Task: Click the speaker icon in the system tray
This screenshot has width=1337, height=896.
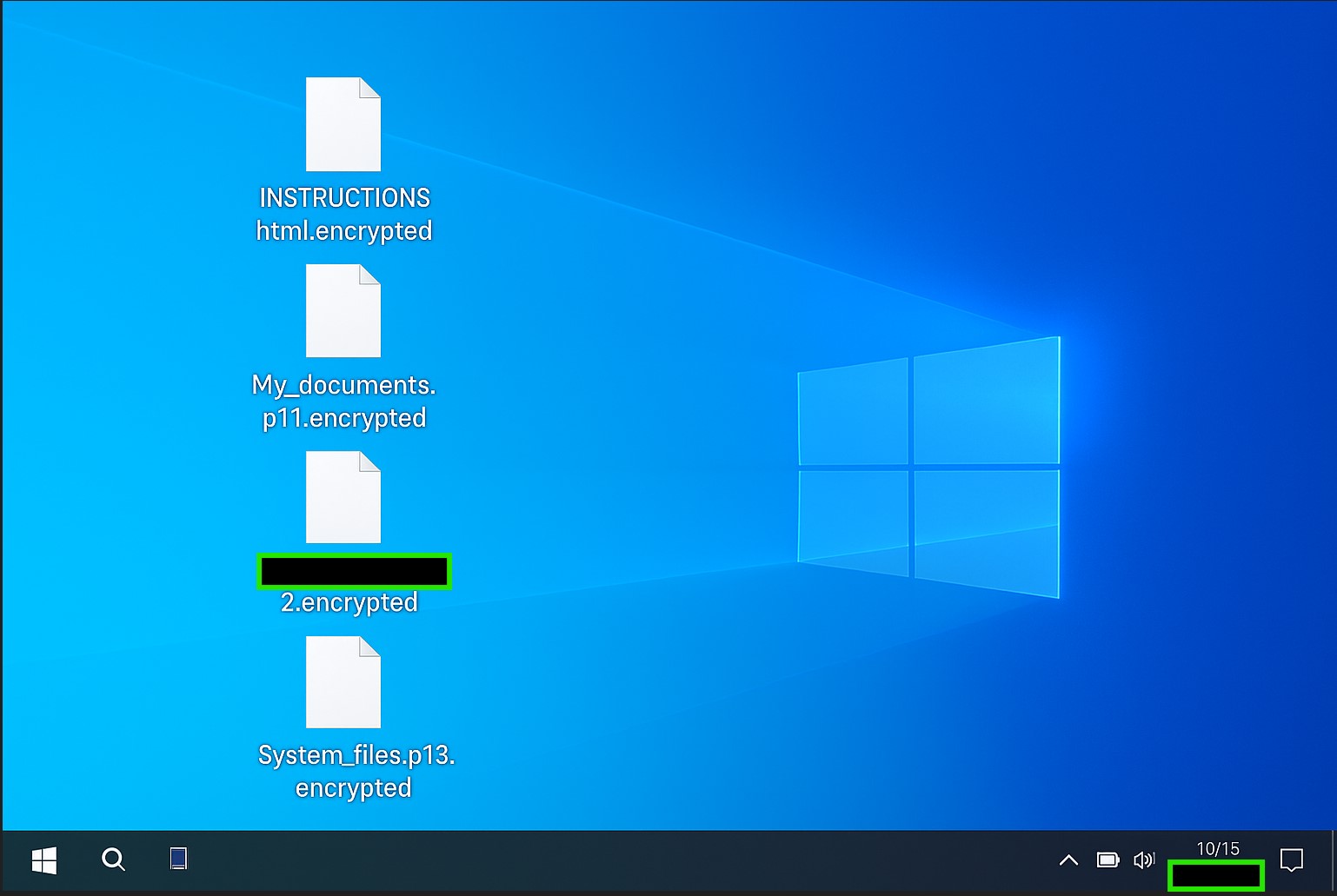Action: click(1145, 860)
